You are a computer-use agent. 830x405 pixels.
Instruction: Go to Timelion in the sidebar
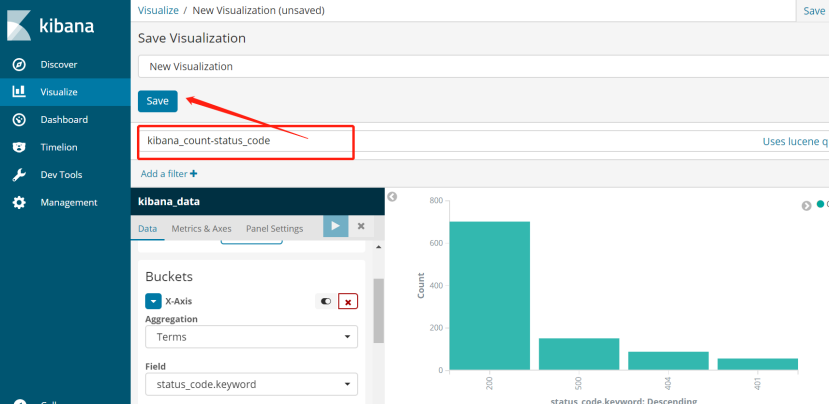coord(59,147)
